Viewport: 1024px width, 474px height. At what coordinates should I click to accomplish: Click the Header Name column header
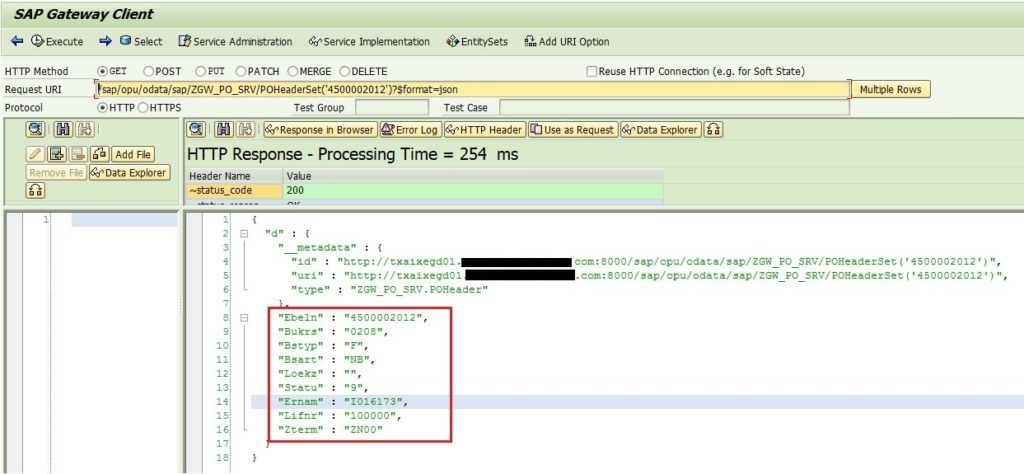234,176
